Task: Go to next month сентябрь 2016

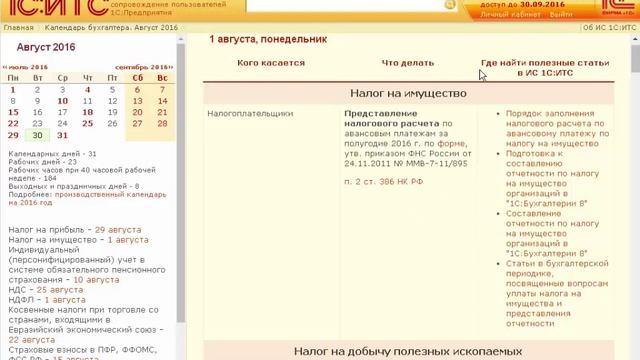Action: 144,67
